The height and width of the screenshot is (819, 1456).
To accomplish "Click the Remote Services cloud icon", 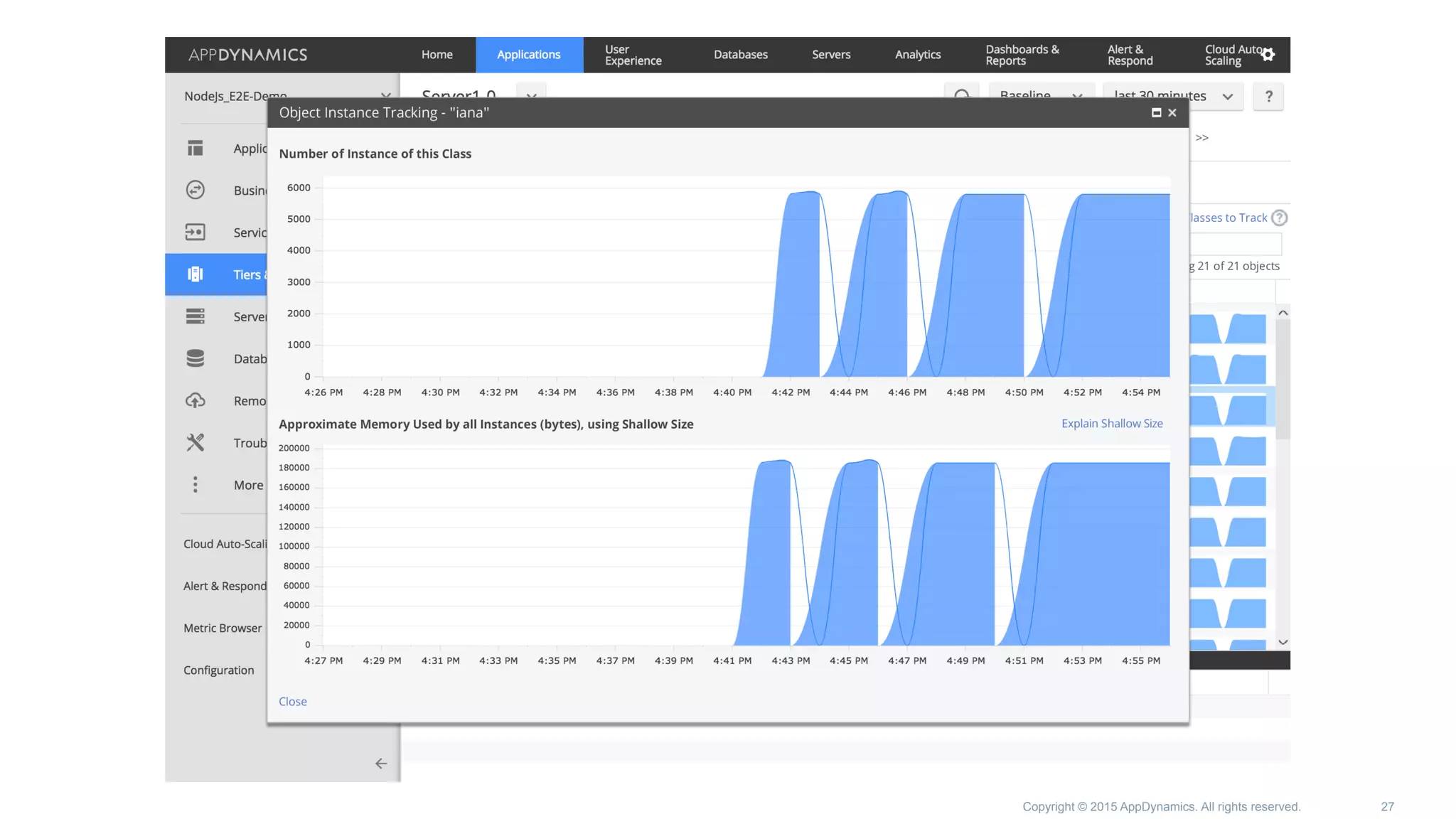I will click(x=195, y=400).
